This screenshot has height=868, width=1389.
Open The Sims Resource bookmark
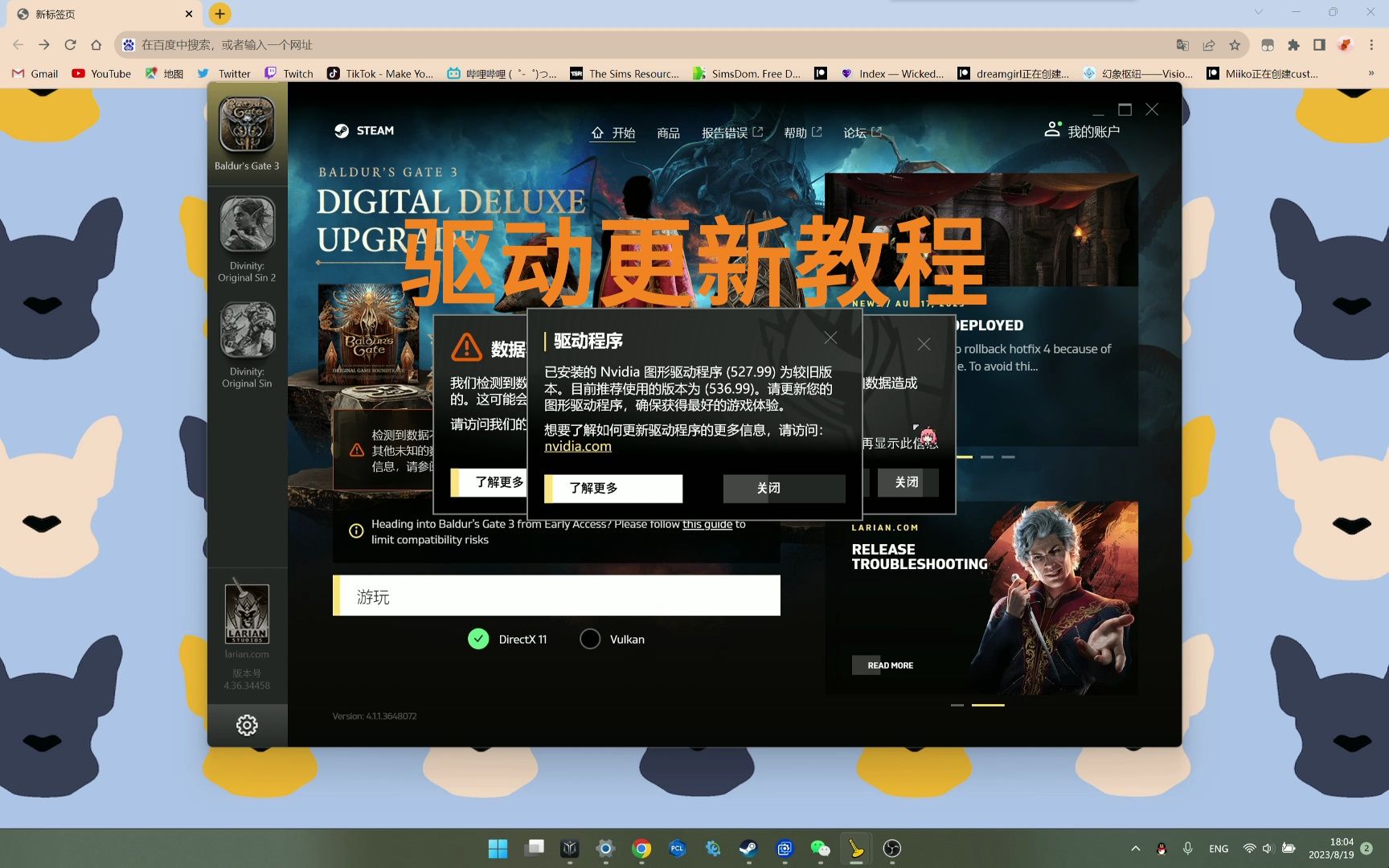[x=625, y=74]
